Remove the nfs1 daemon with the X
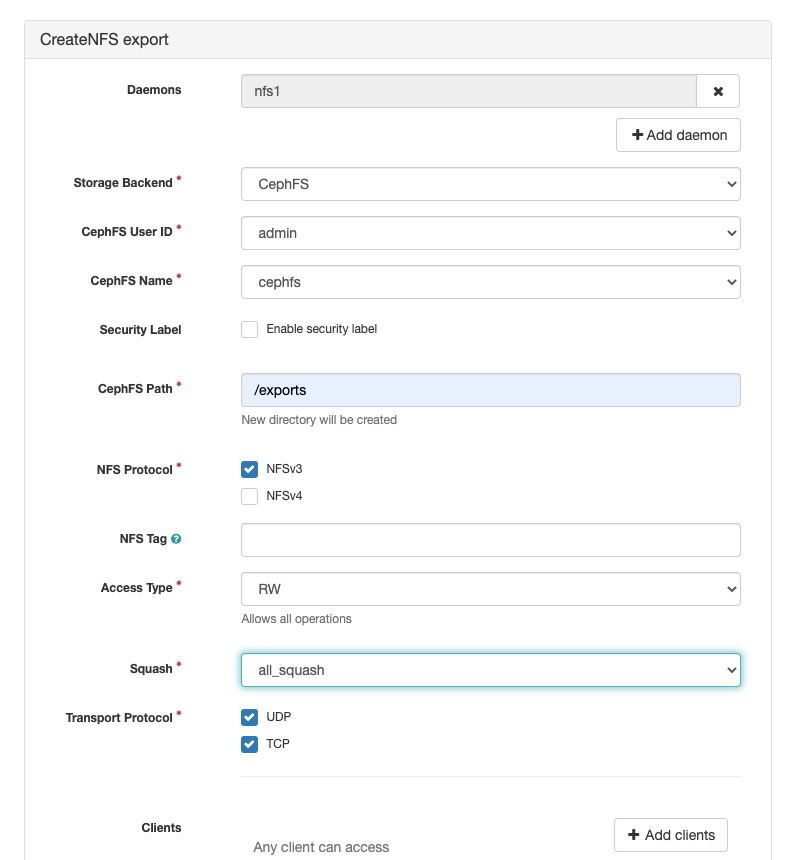Screen dimensions: 795x860 coord(718,91)
